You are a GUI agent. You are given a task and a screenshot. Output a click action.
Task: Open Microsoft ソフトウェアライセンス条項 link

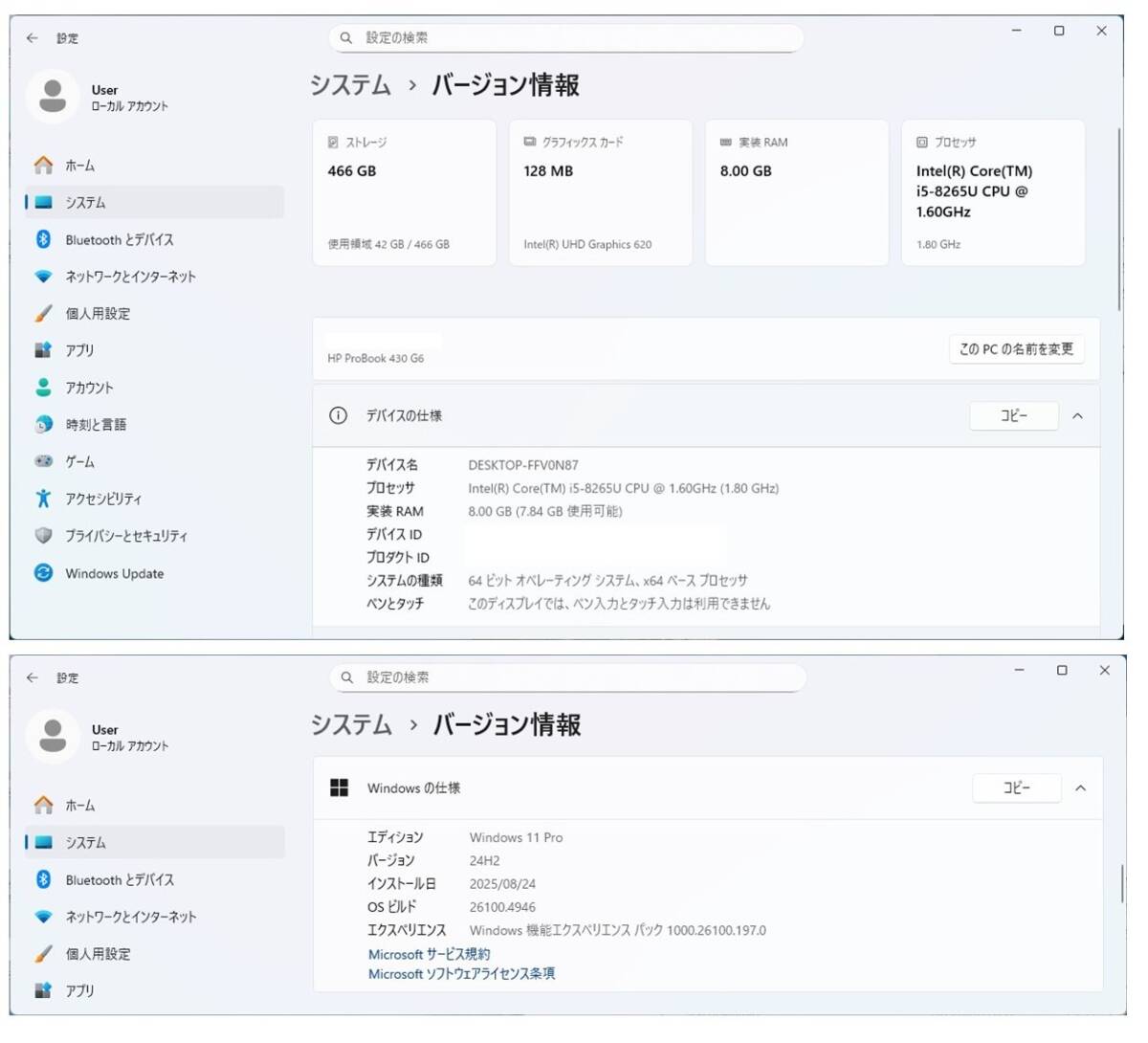[462, 974]
